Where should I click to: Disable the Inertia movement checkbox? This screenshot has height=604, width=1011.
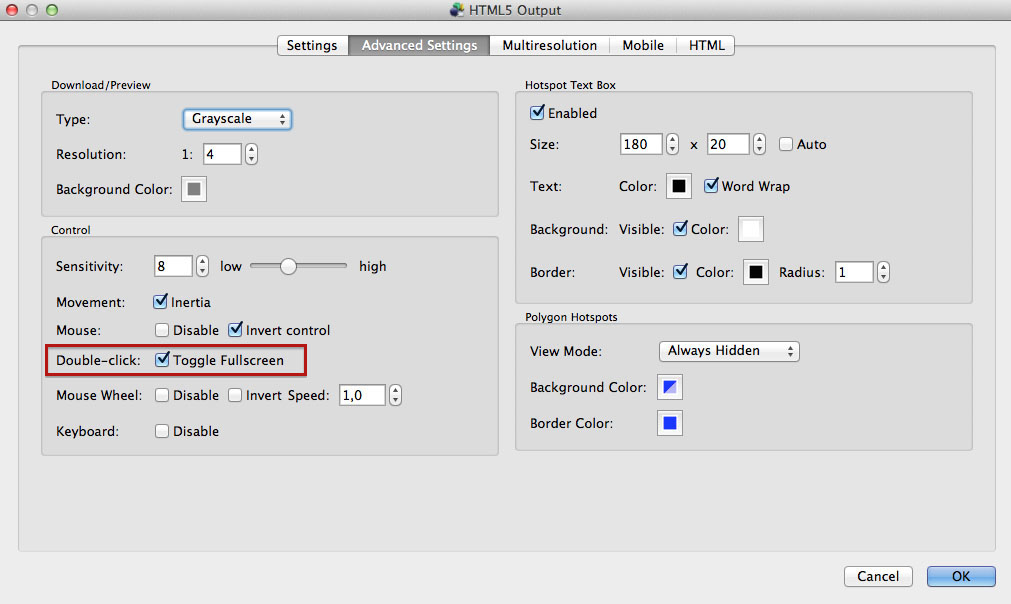click(x=160, y=302)
